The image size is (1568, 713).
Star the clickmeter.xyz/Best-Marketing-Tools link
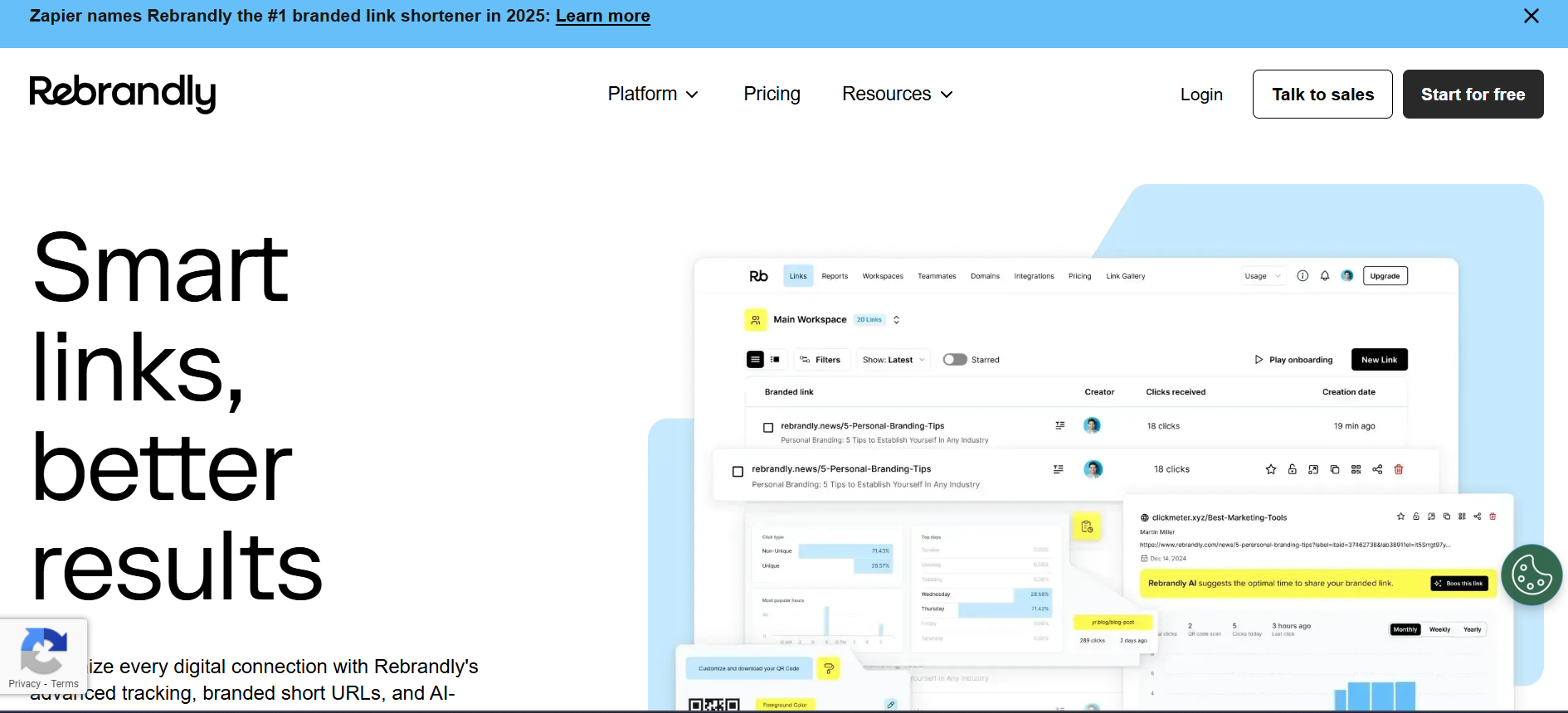pyautogui.click(x=1401, y=517)
